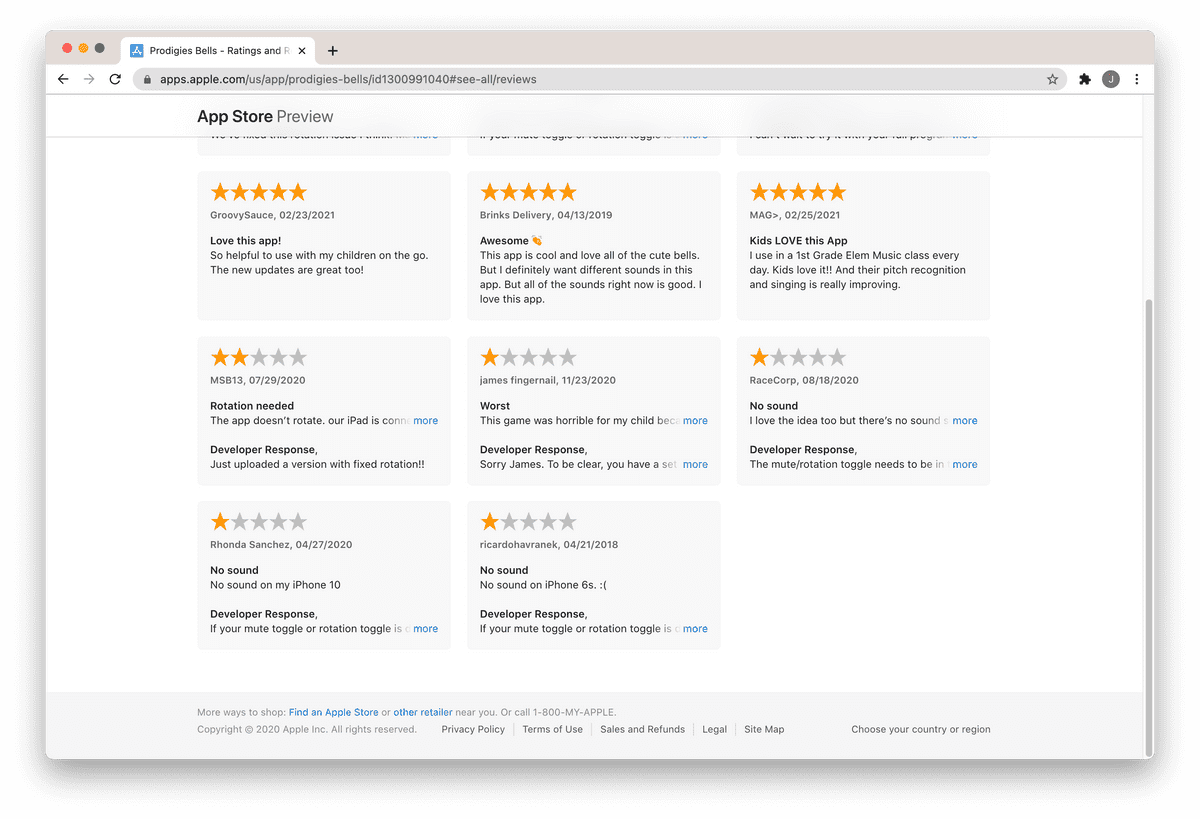Viewport: 1200px width, 819px height.
Task: Expand james fingernail's Worst review text
Action: pos(695,421)
